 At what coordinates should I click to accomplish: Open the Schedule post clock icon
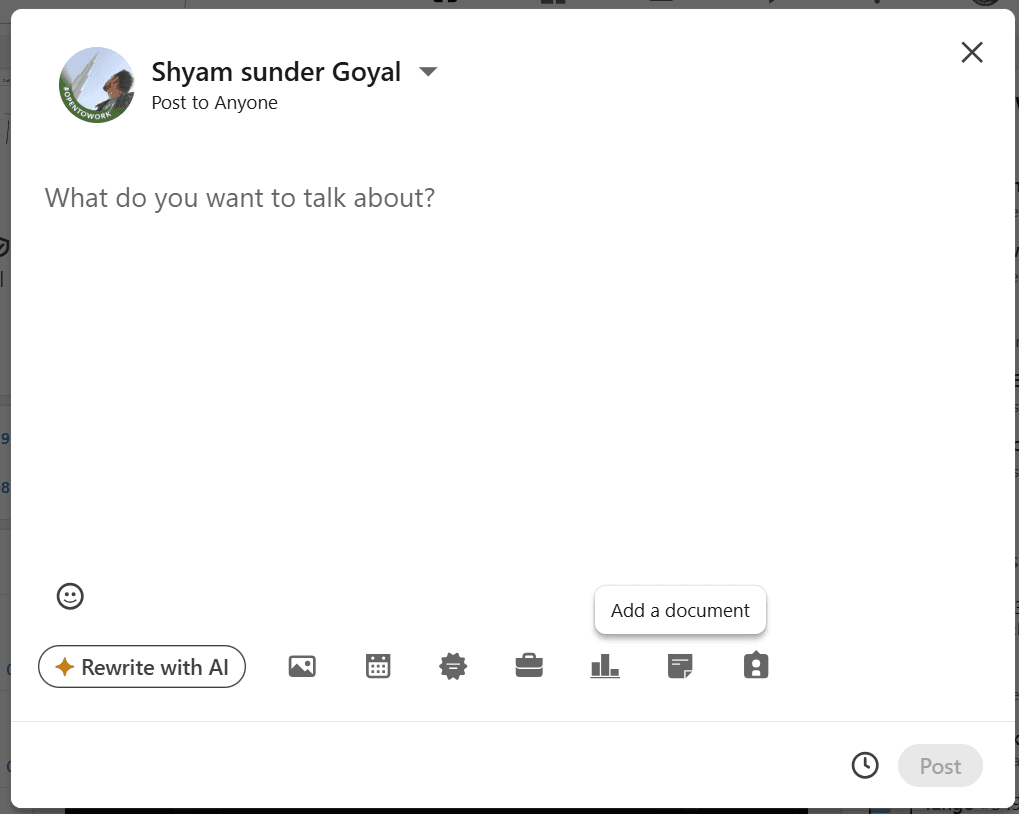(x=865, y=764)
